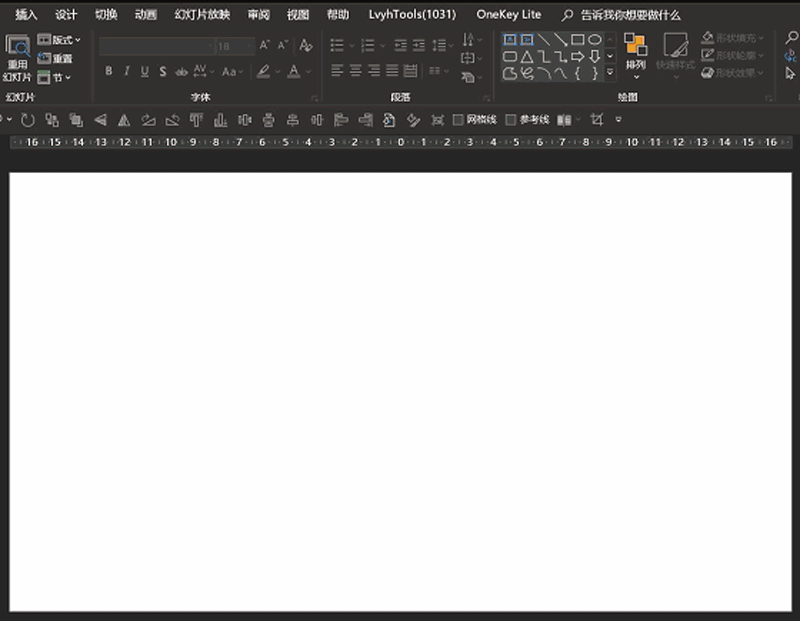Pick the straight line shape

coord(544,40)
